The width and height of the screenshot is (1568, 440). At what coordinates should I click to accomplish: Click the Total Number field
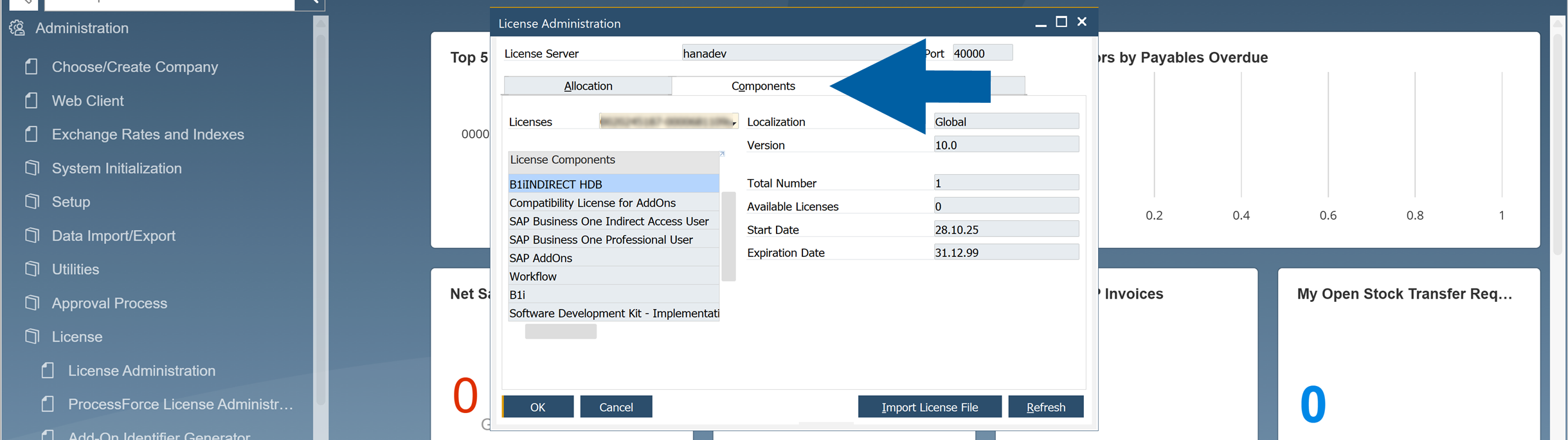point(1006,183)
